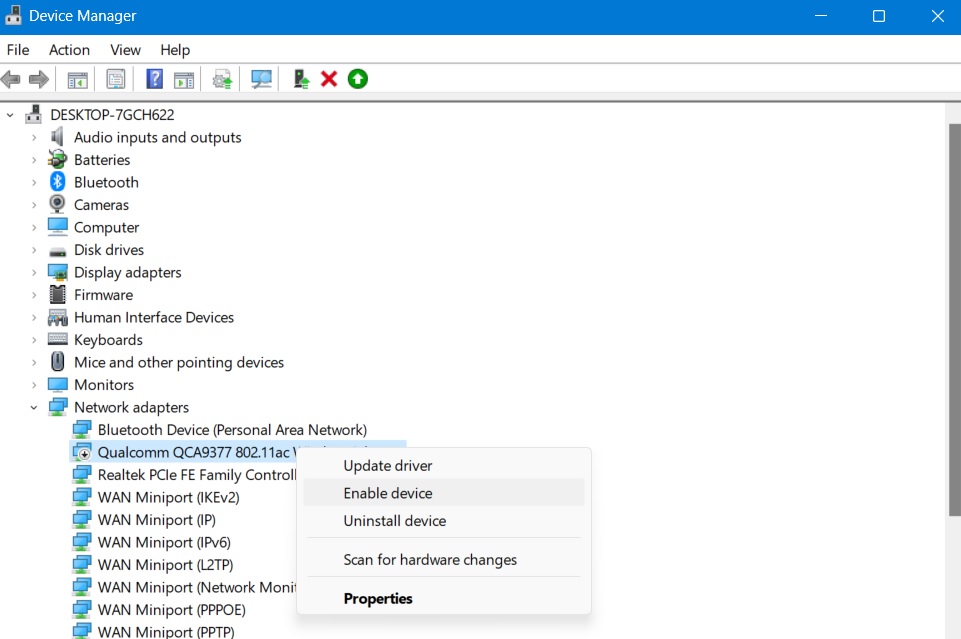Open the Action menu
Image resolution: width=961 pixels, height=639 pixels.
tap(69, 49)
